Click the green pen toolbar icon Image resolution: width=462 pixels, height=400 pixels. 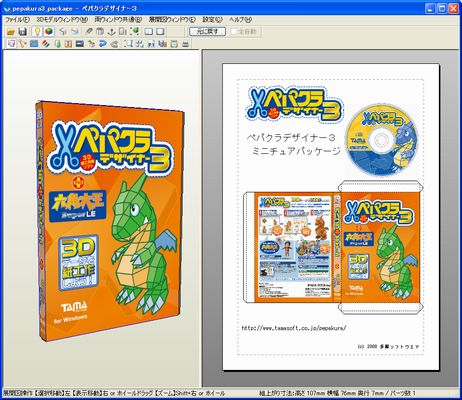[x=91, y=43]
